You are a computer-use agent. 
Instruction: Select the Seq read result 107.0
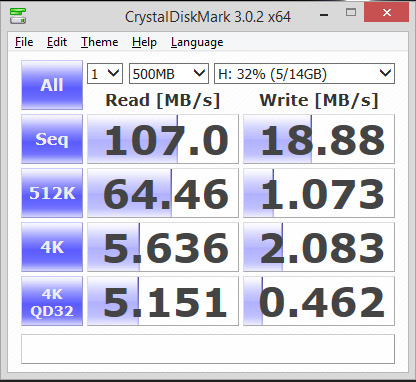click(163, 139)
